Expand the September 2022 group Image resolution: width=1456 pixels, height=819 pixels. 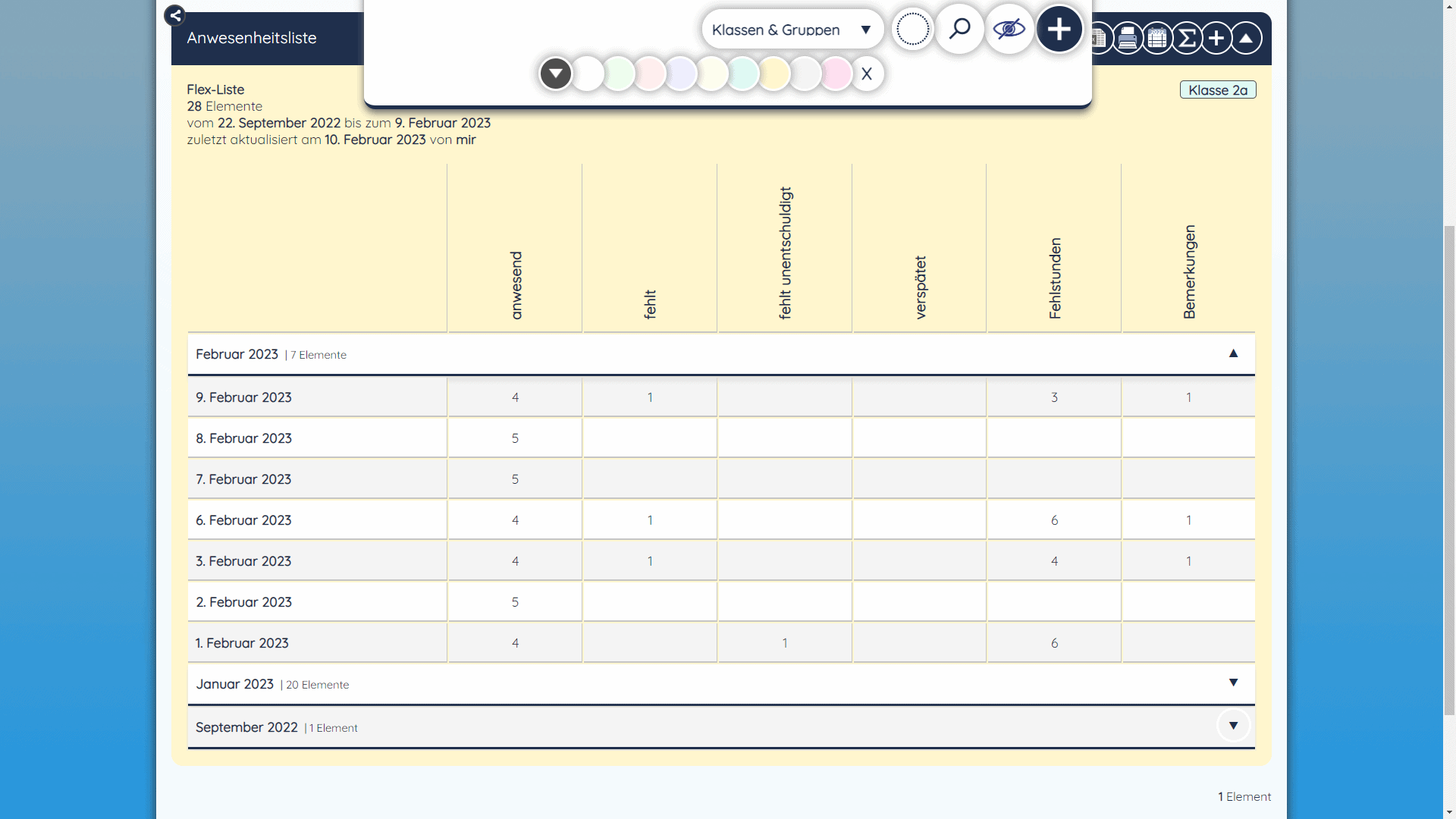tap(1233, 726)
